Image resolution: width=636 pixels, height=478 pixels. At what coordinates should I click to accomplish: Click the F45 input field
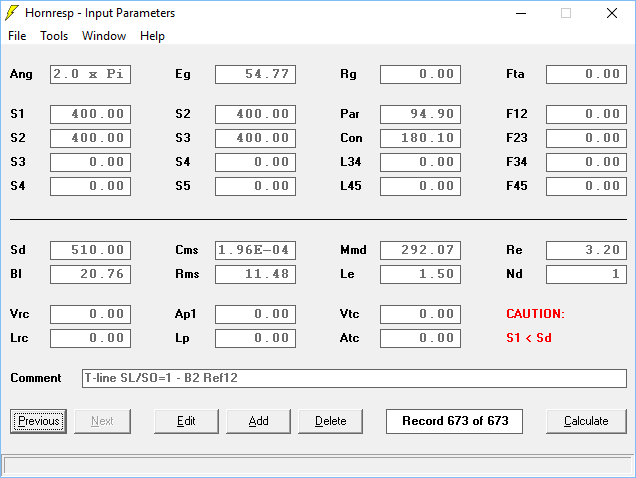pos(587,186)
